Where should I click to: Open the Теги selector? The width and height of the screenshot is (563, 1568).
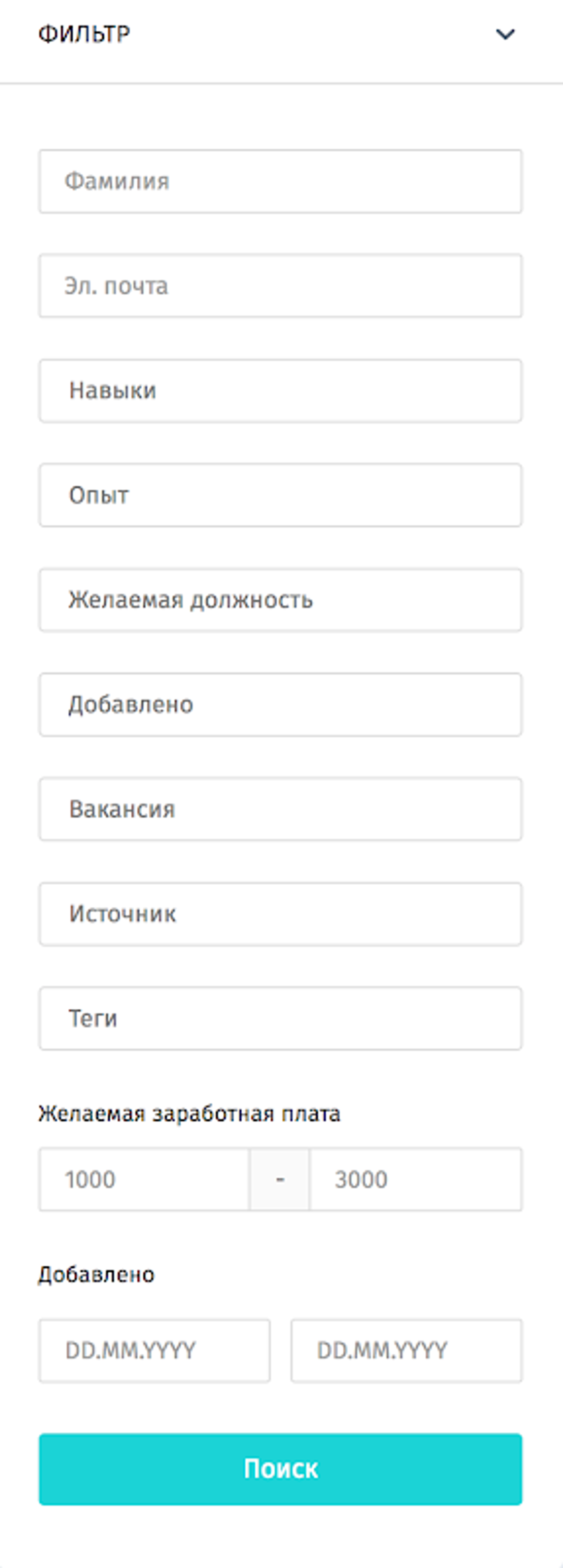(280, 1019)
